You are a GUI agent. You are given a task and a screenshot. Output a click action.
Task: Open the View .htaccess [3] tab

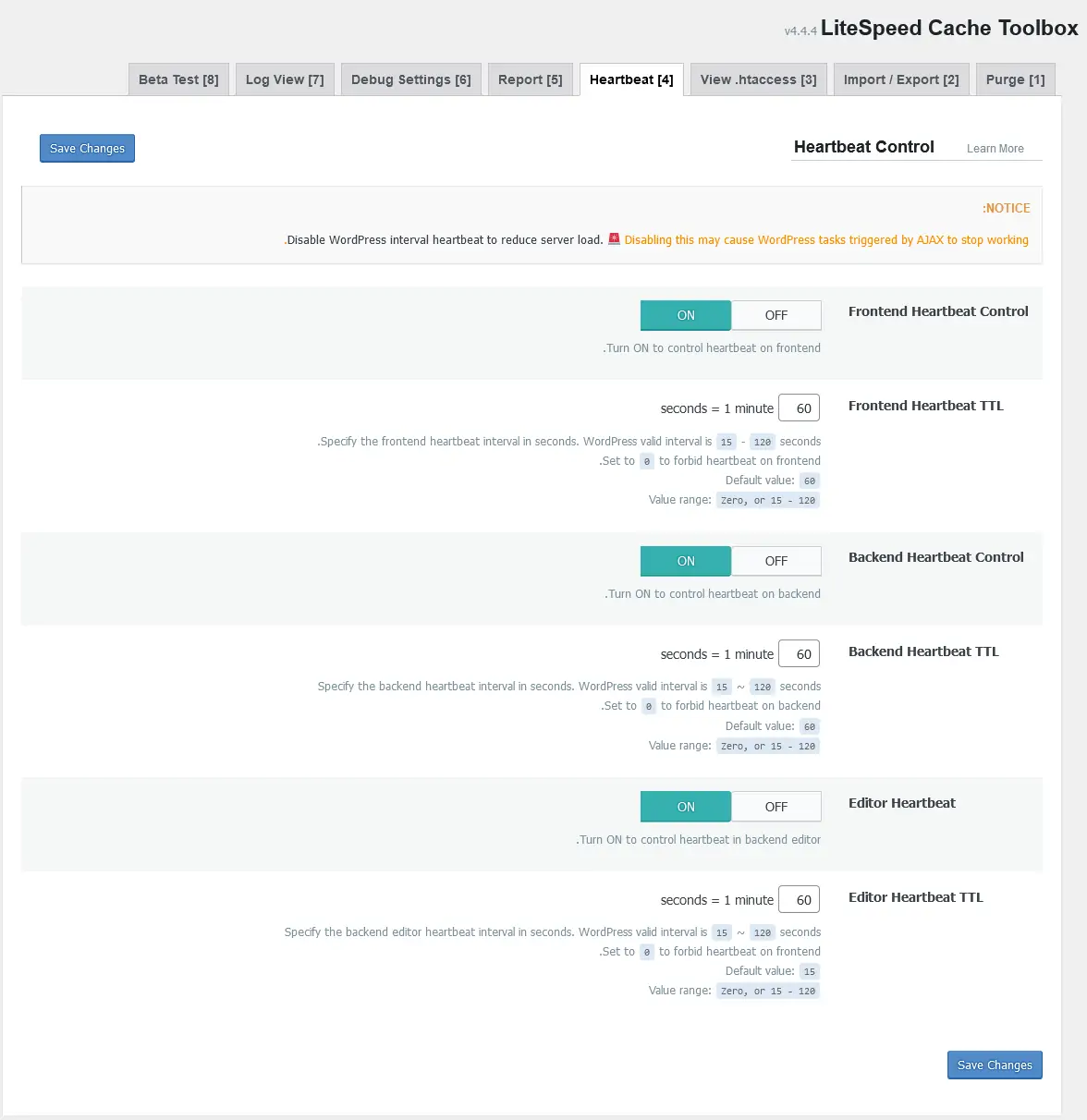coord(759,79)
